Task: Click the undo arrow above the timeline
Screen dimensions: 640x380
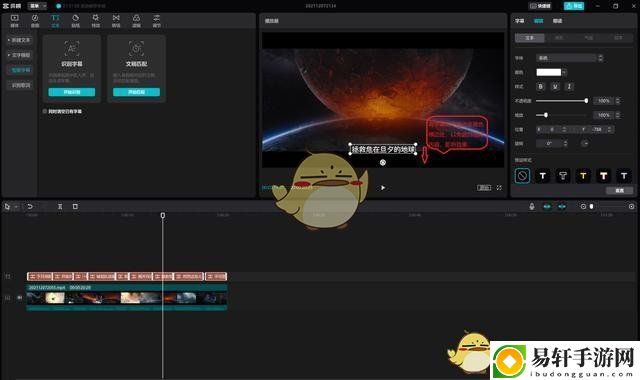Action: pos(30,207)
